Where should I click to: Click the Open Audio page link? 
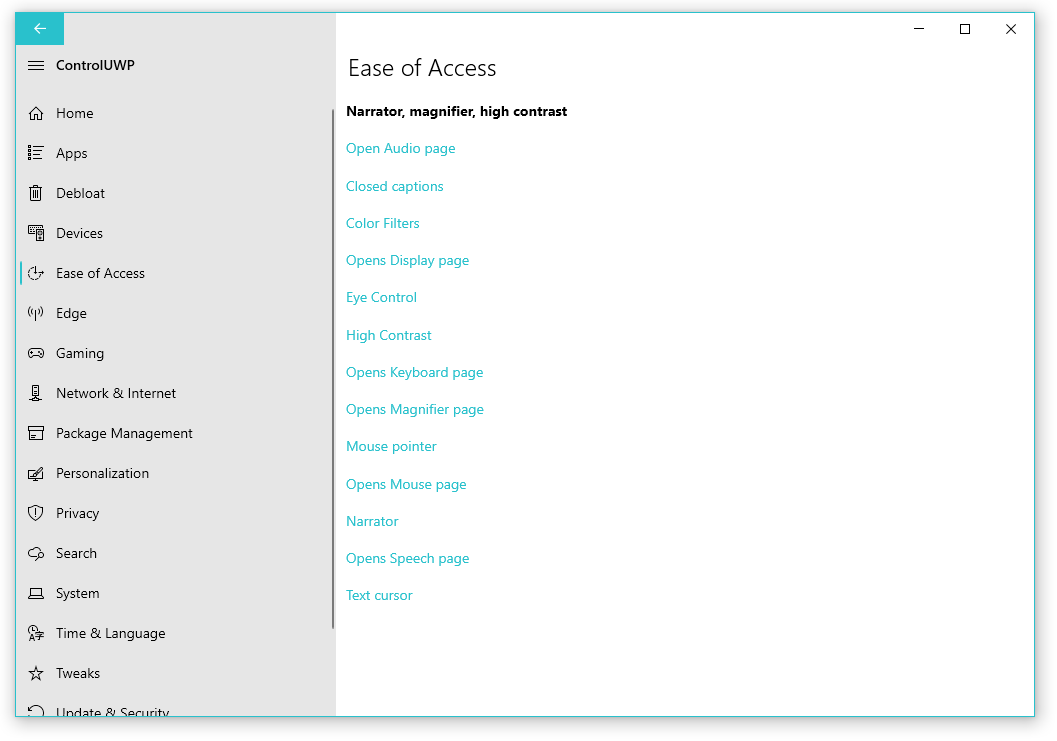[400, 148]
